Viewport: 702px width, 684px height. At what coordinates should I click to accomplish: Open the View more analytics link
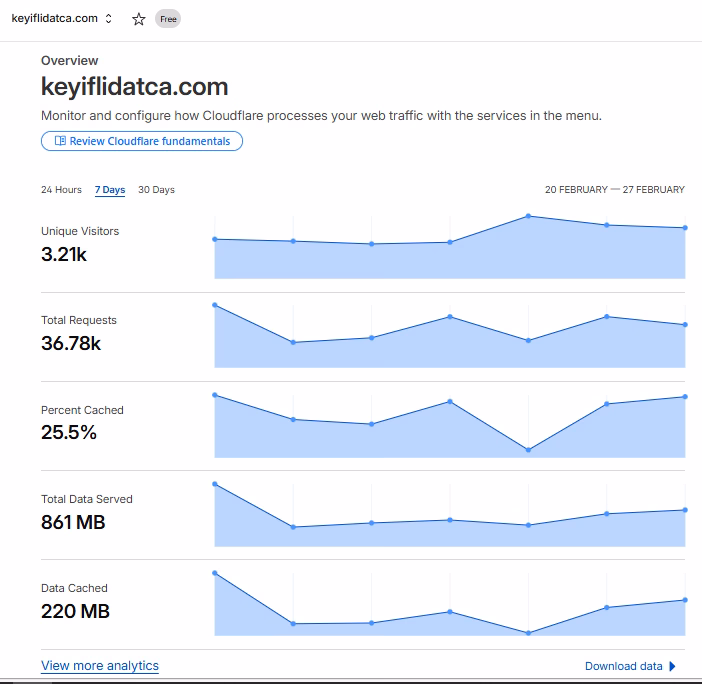pyautogui.click(x=100, y=666)
